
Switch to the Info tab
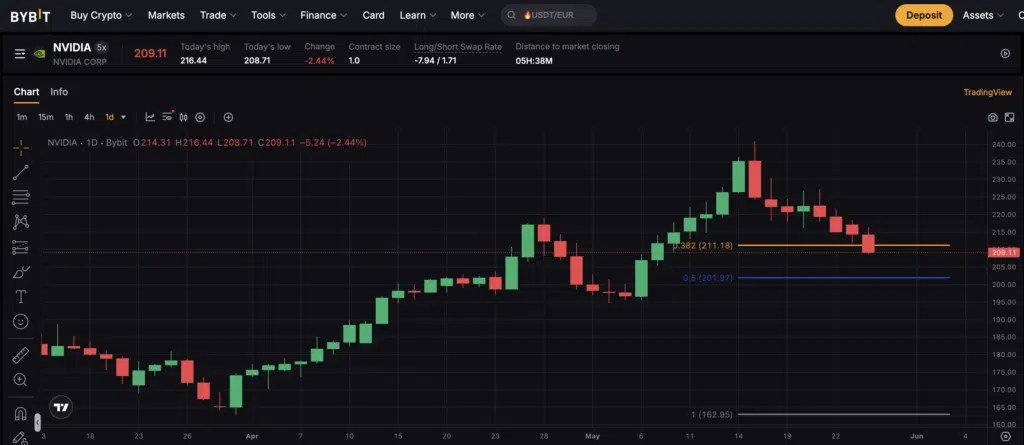(x=59, y=92)
